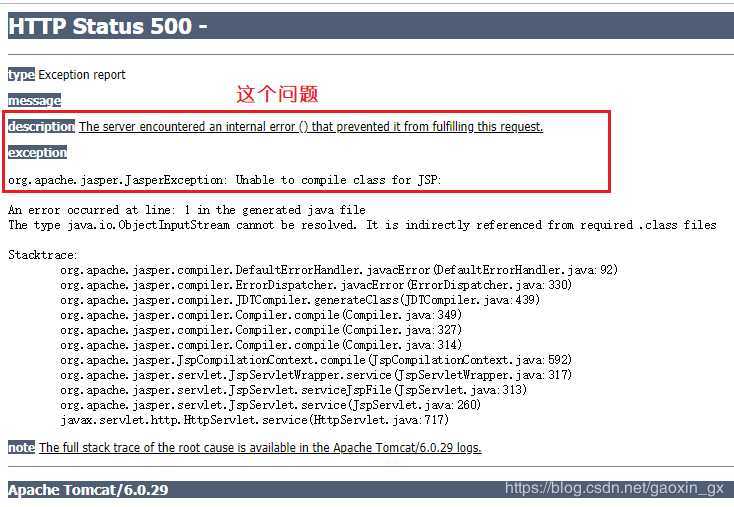Click the JspCompilationContext.compile stack line
Screen dimensions: 734x507
(x=316, y=360)
